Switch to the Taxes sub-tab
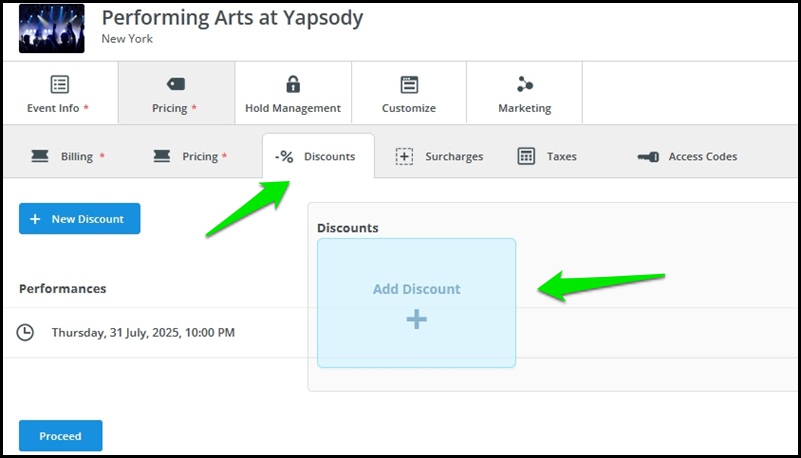The height and width of the screenshot is (458, 801). pyautogui.click(x=547, y=156)
